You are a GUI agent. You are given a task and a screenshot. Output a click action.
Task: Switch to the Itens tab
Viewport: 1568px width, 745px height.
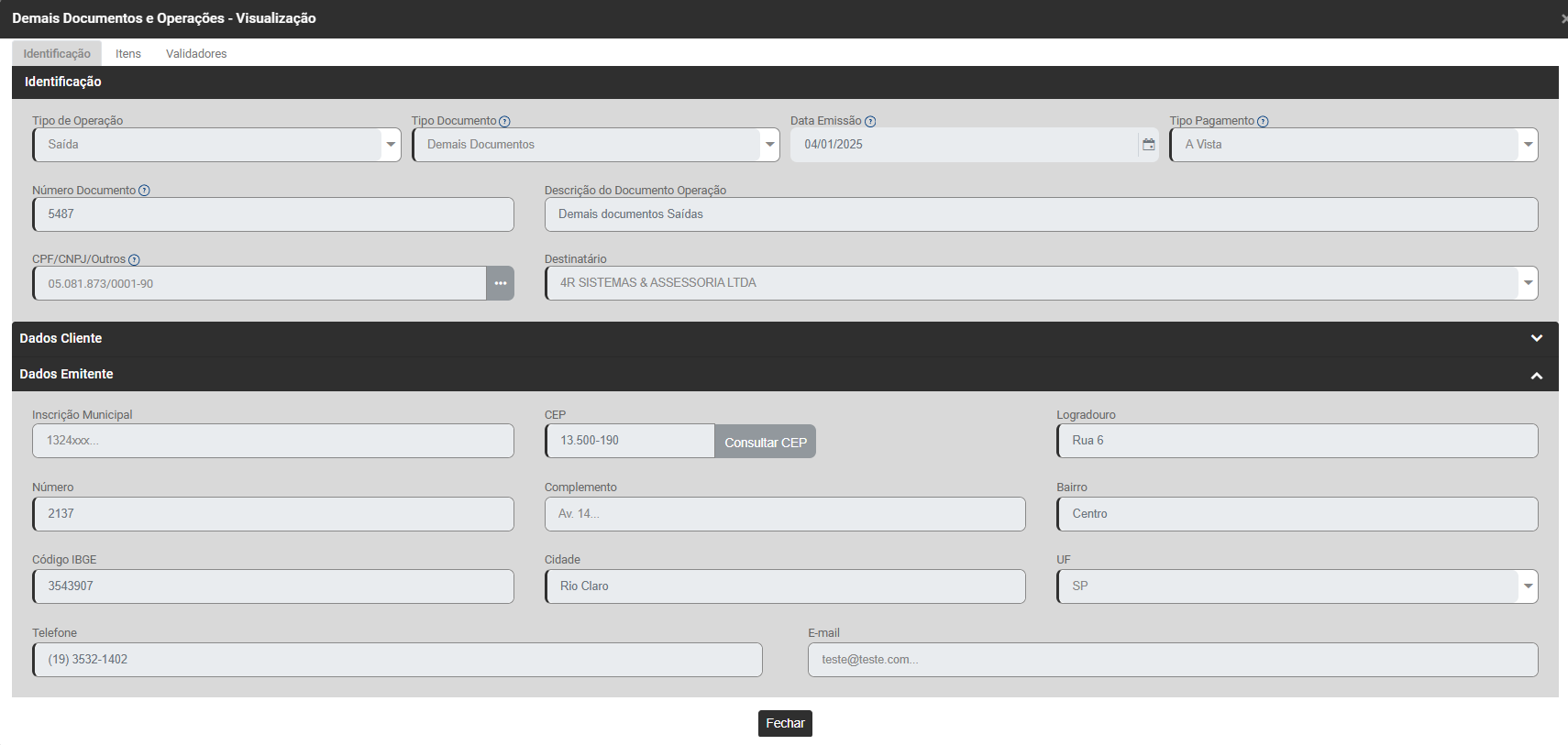128,54
